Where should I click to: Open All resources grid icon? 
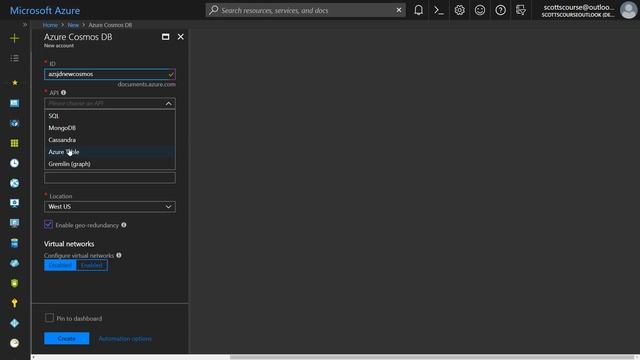click(x=14, y=143)
